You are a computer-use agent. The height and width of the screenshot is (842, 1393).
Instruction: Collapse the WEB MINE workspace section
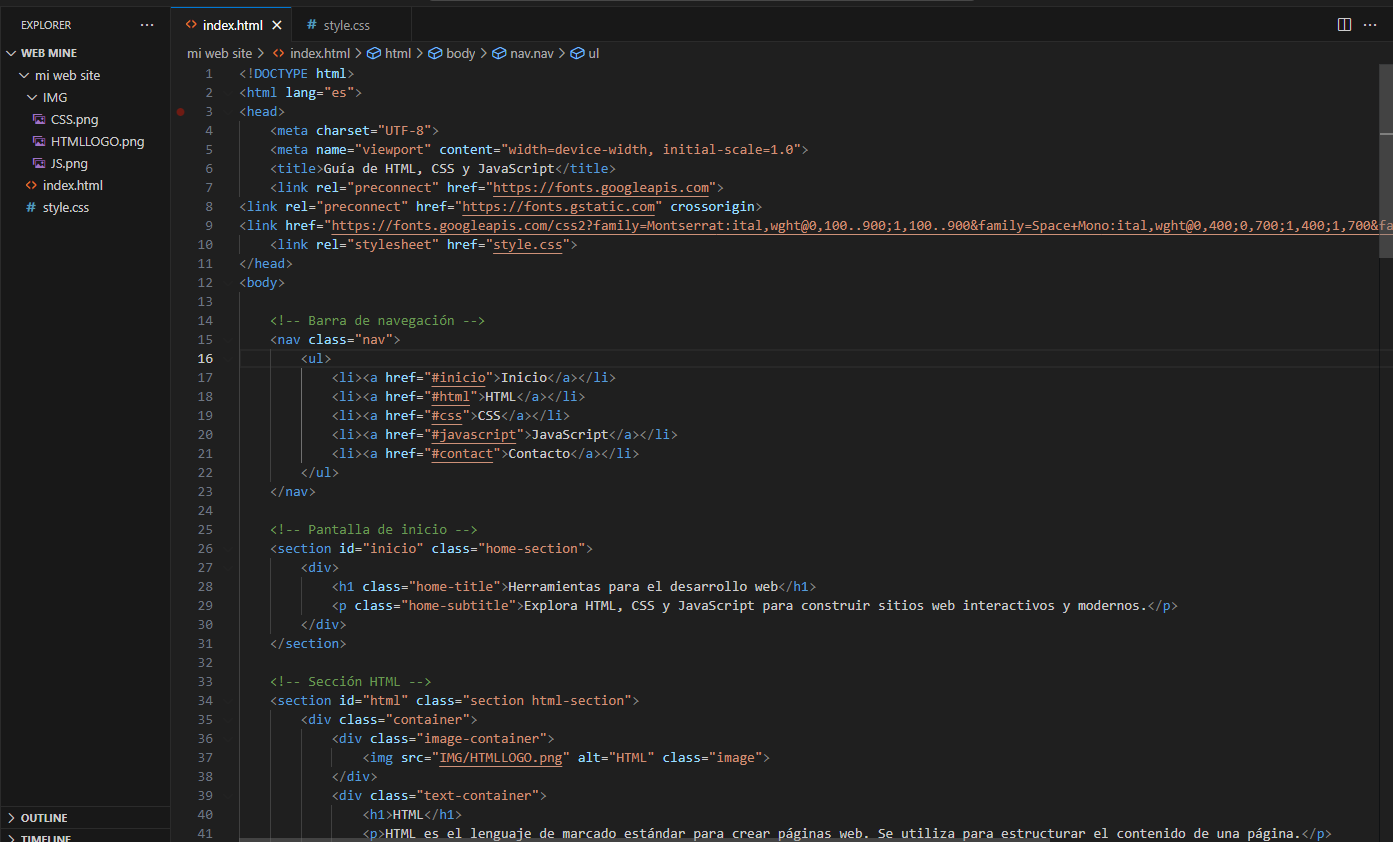tap(11, 53)
